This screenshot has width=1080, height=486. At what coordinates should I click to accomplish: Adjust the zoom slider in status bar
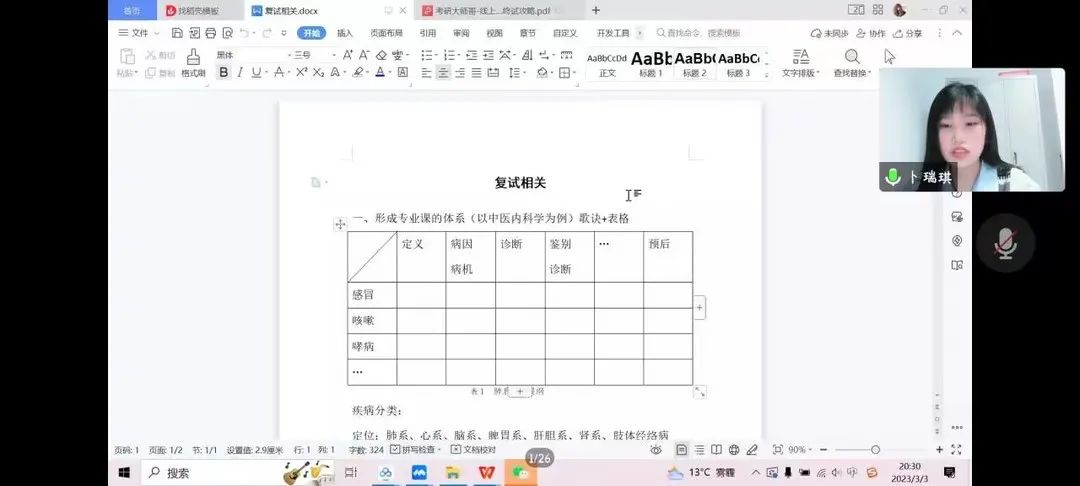(875, 450)
